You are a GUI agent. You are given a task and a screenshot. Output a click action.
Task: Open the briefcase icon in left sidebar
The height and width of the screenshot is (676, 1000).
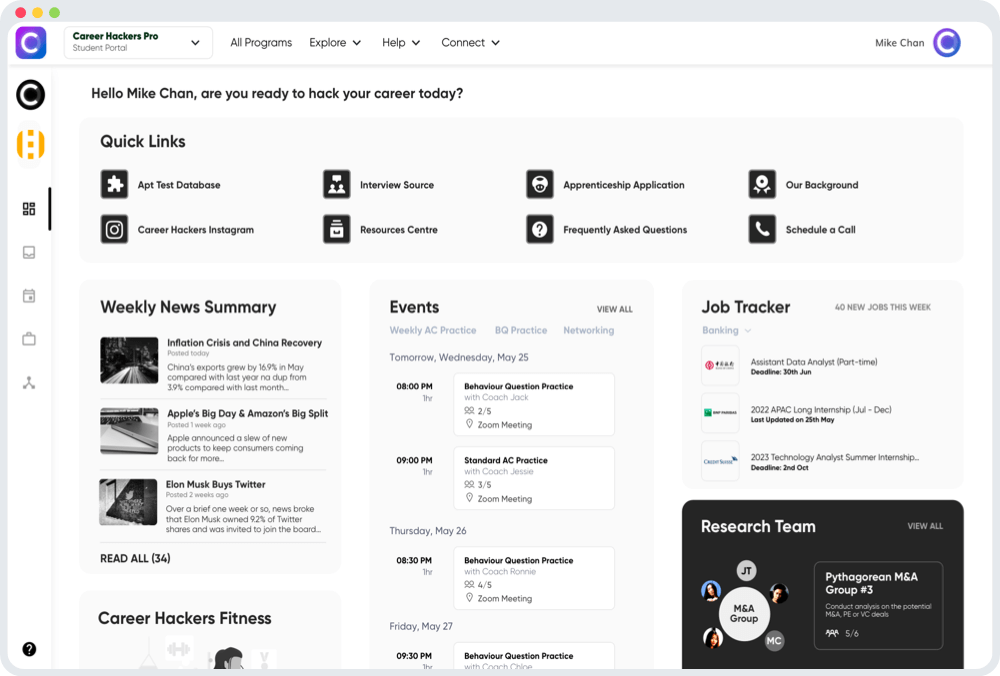29,339
